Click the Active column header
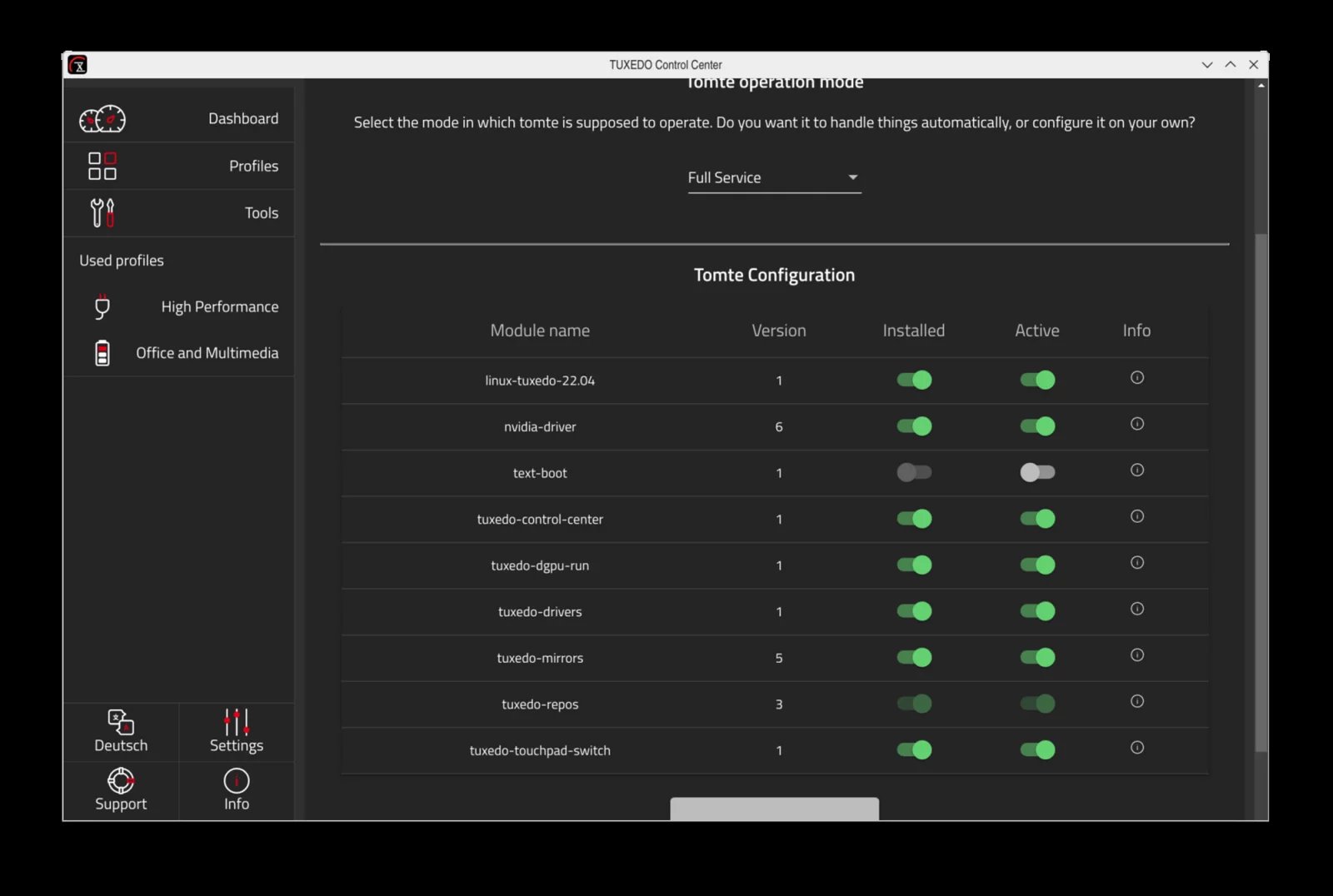 (x=1037, y=331)
